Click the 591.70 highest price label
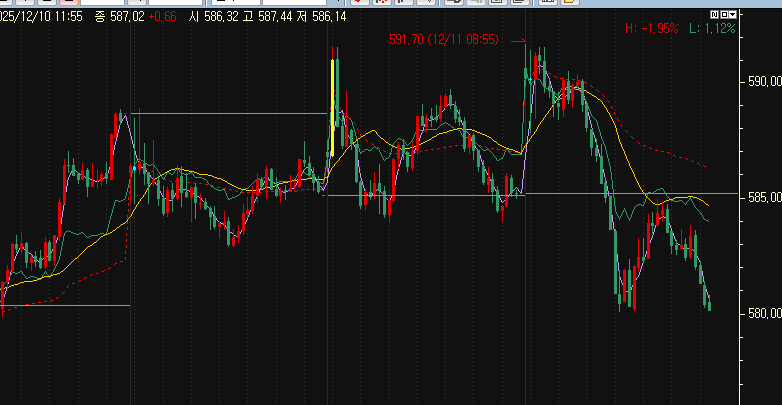Screen dimensions: 782x405 coord(443,39)
